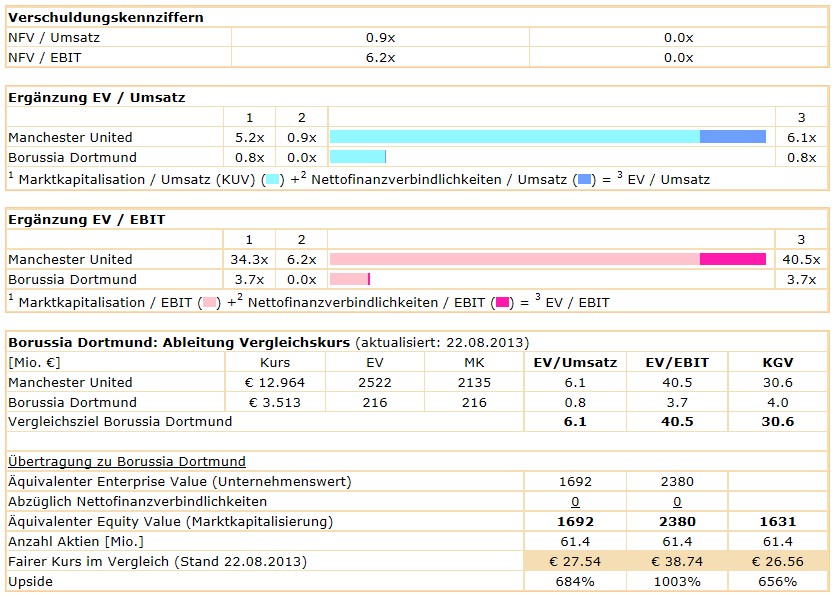Click the bold 'EV/Umsatz' column header
This screenshot has width=837, height=597.
tap(575, 363)
